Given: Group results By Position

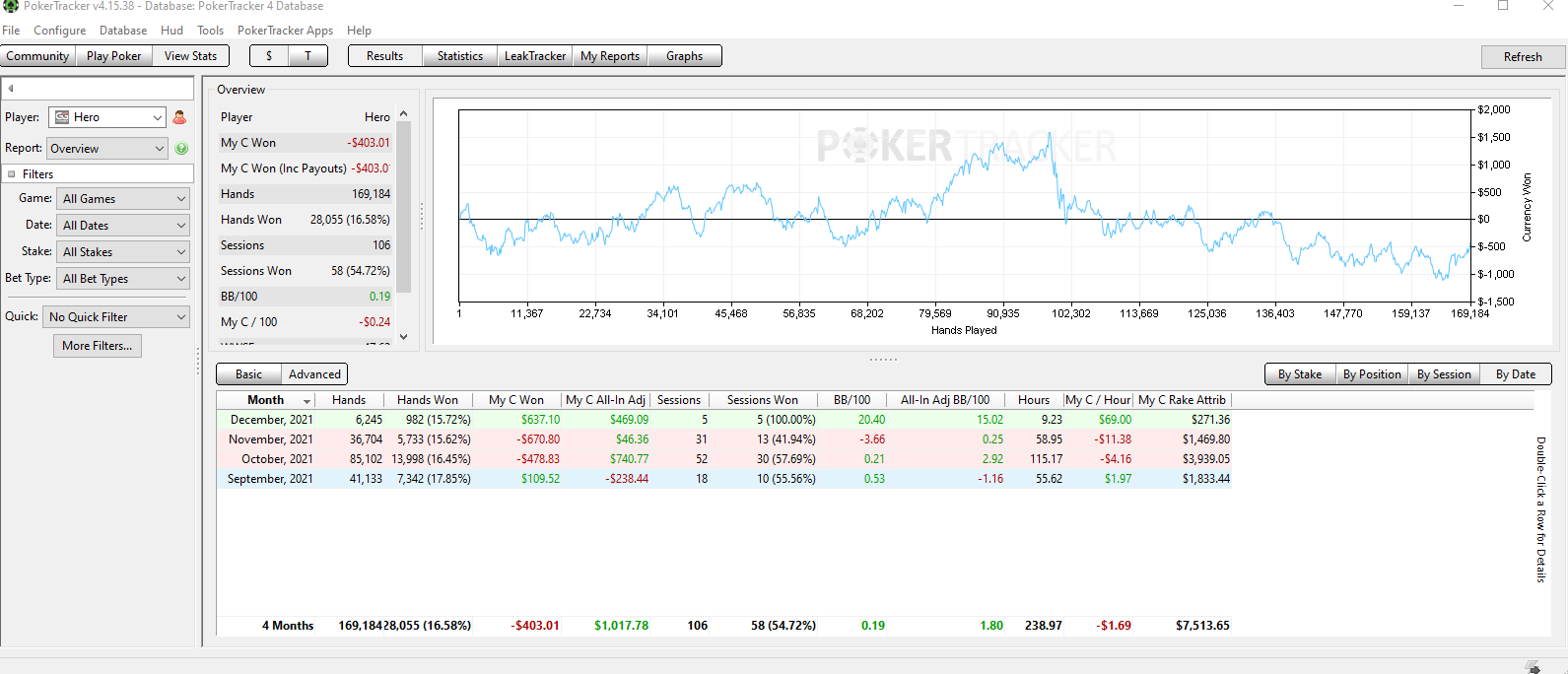Looking at the screenshot, I should coord(1372,374).
